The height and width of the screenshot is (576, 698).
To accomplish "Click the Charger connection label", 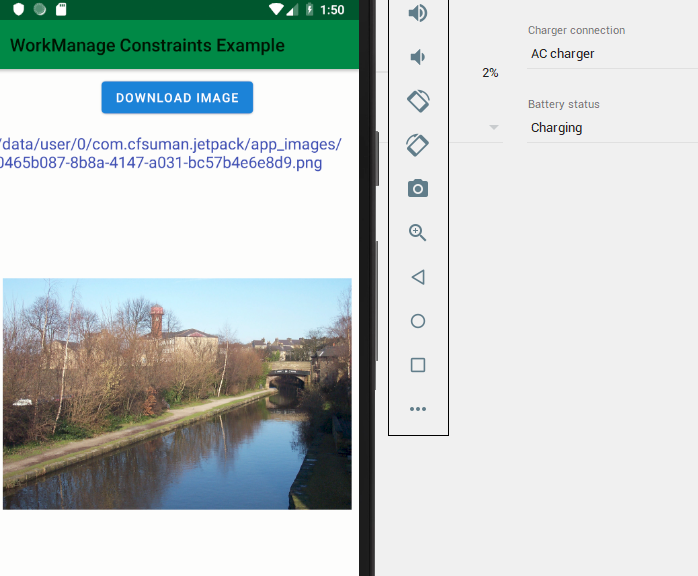I will pos(576,30).
